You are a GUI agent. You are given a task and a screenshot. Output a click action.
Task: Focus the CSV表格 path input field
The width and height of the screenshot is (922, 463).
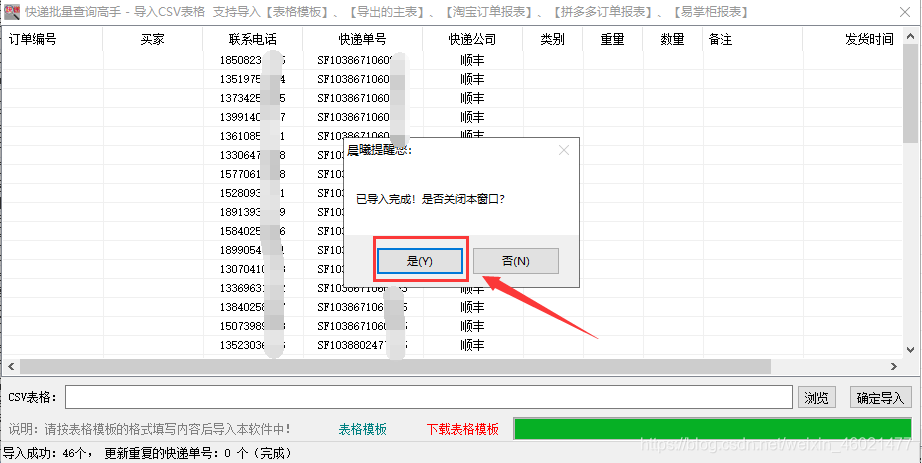click(429, 397)
